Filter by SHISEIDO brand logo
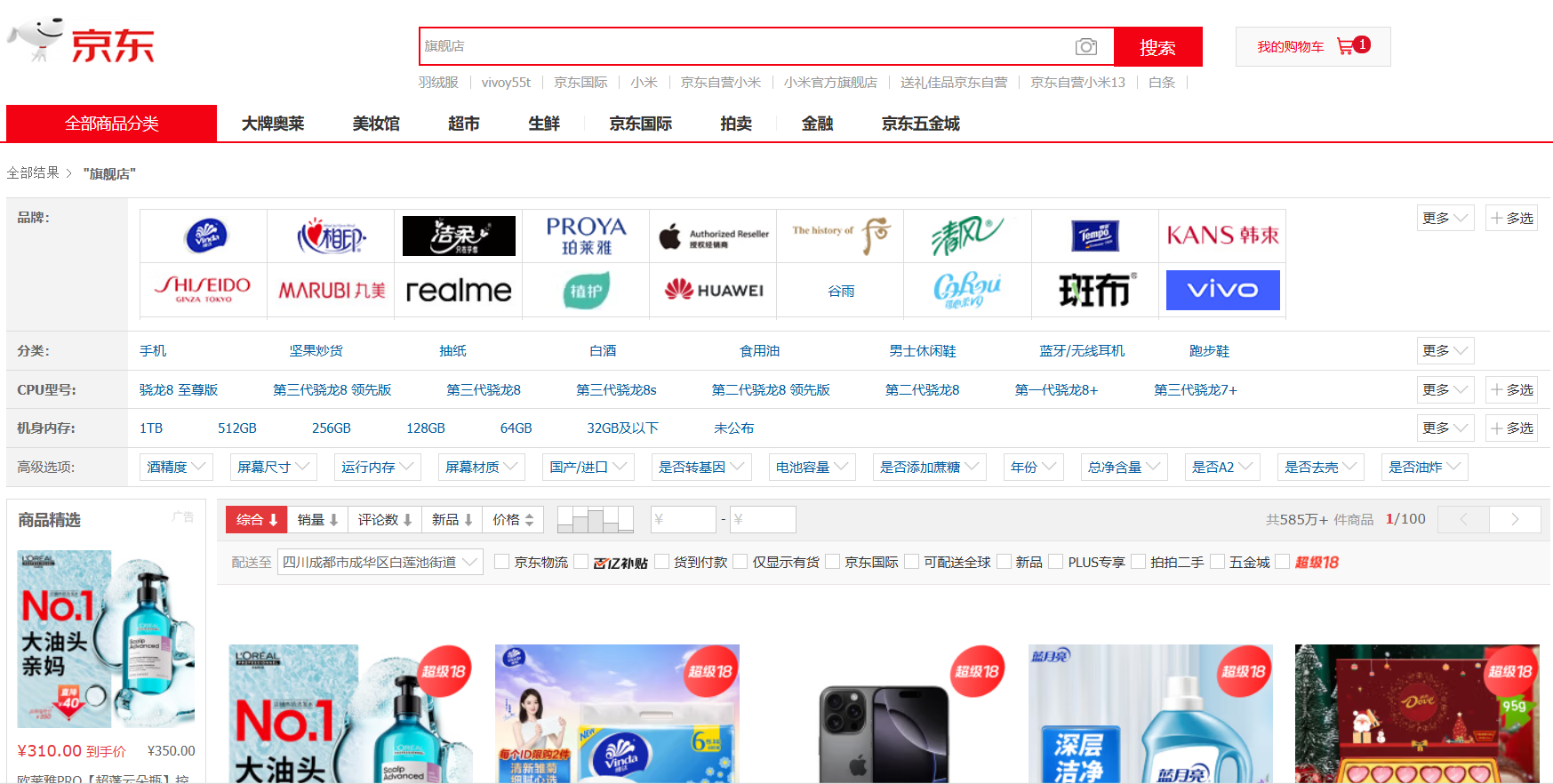This screenshot has height=784, width=1553. click(204, 290)
